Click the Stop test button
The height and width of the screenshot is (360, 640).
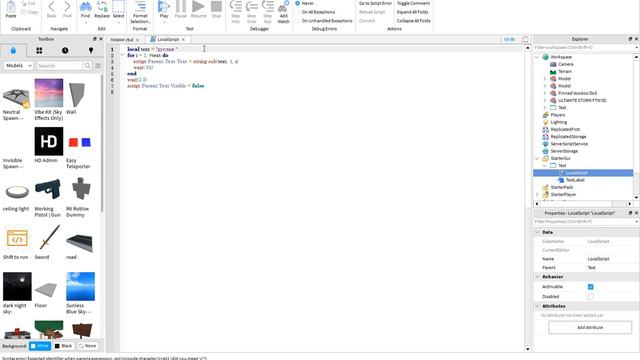coord(216,9)
